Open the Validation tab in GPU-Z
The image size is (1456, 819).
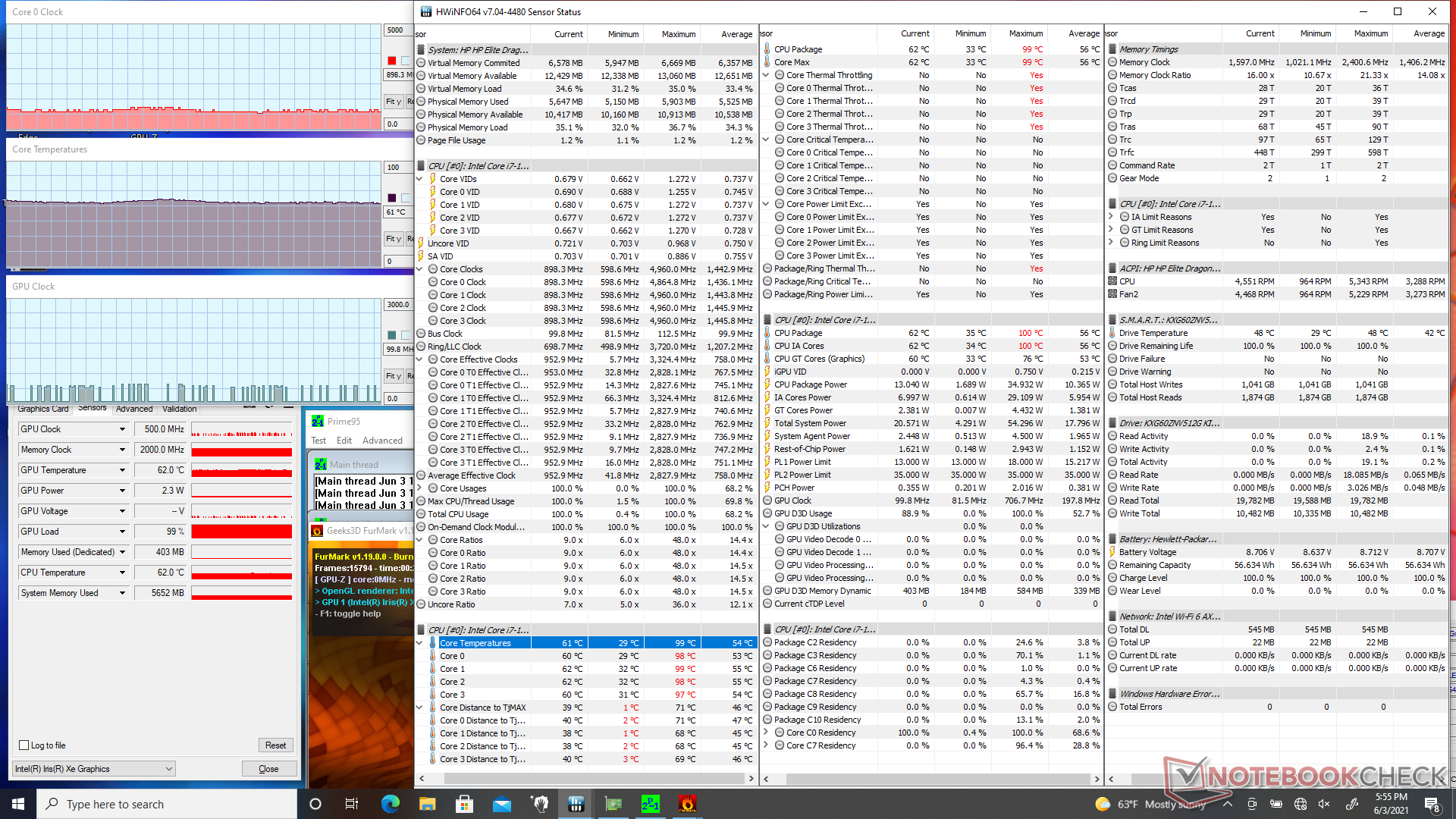[180, 409]
